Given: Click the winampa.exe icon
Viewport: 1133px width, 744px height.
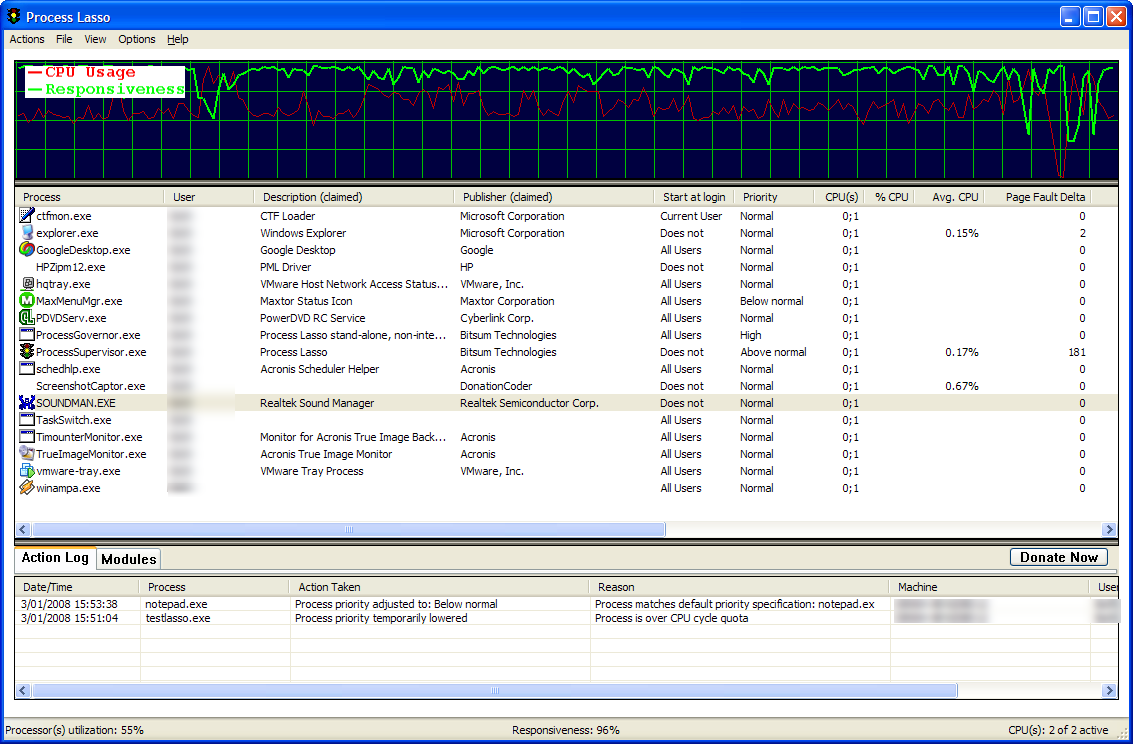Looking at the screenshot, I should pyautogui.click(x=27, y=488).
